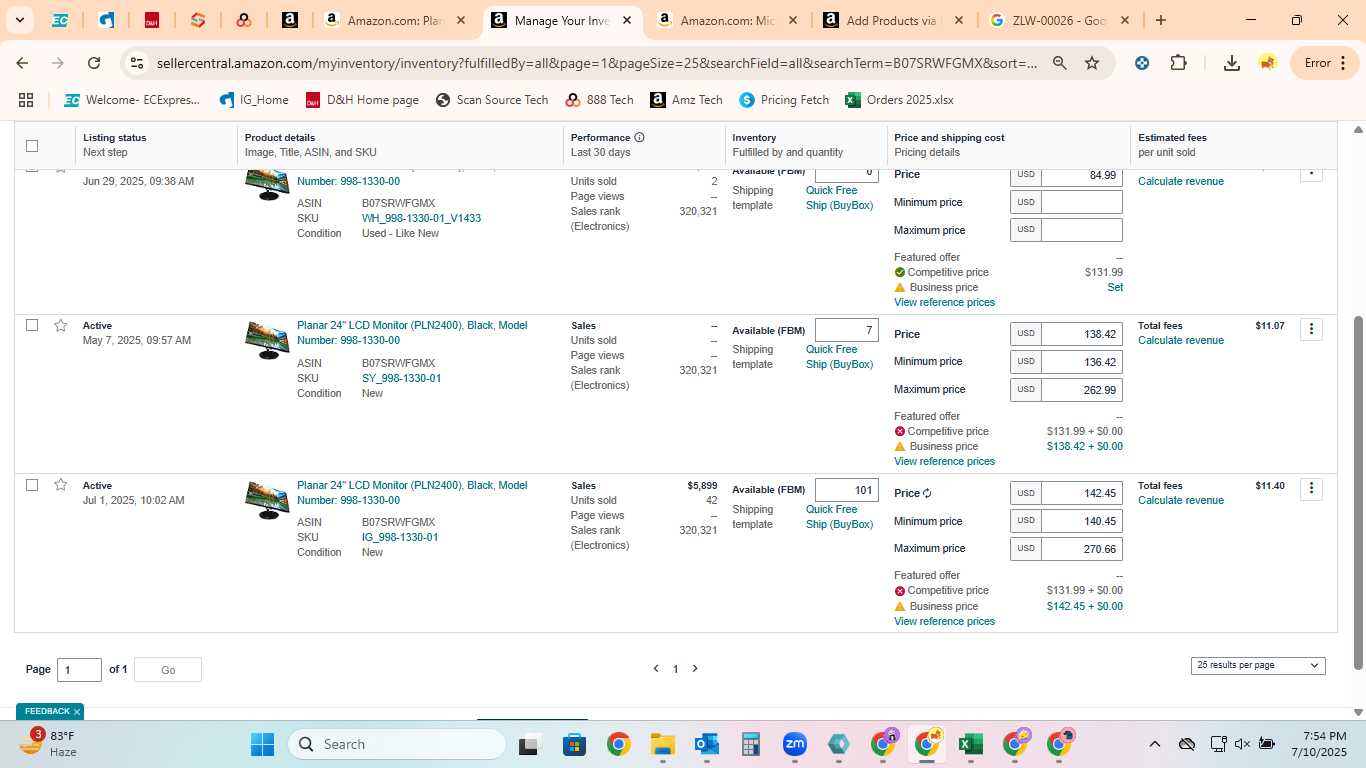Open SKU link SY_998-1330-01

click(x=401, y=378)
